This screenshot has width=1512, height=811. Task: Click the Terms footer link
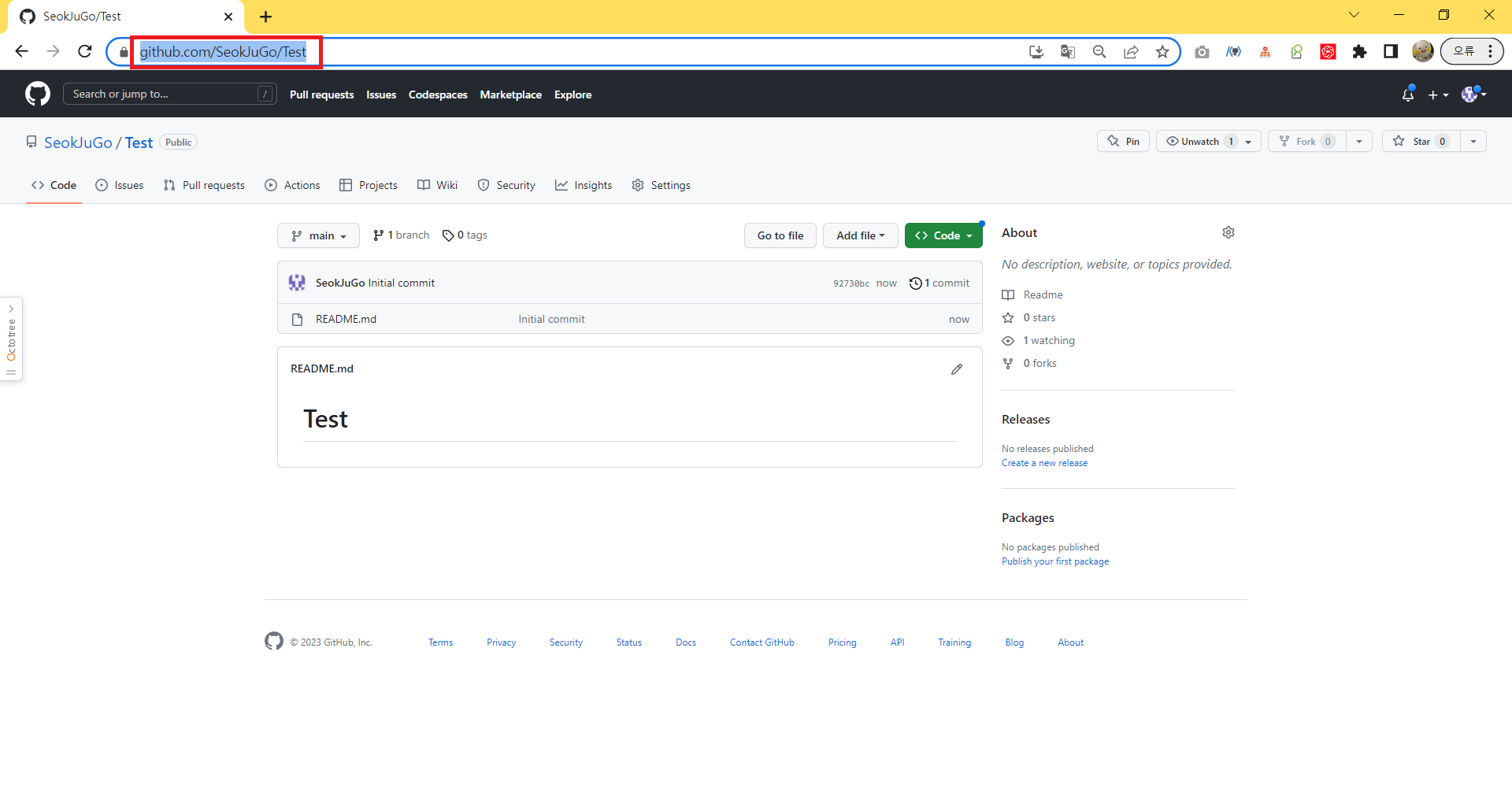coord(440,643)
